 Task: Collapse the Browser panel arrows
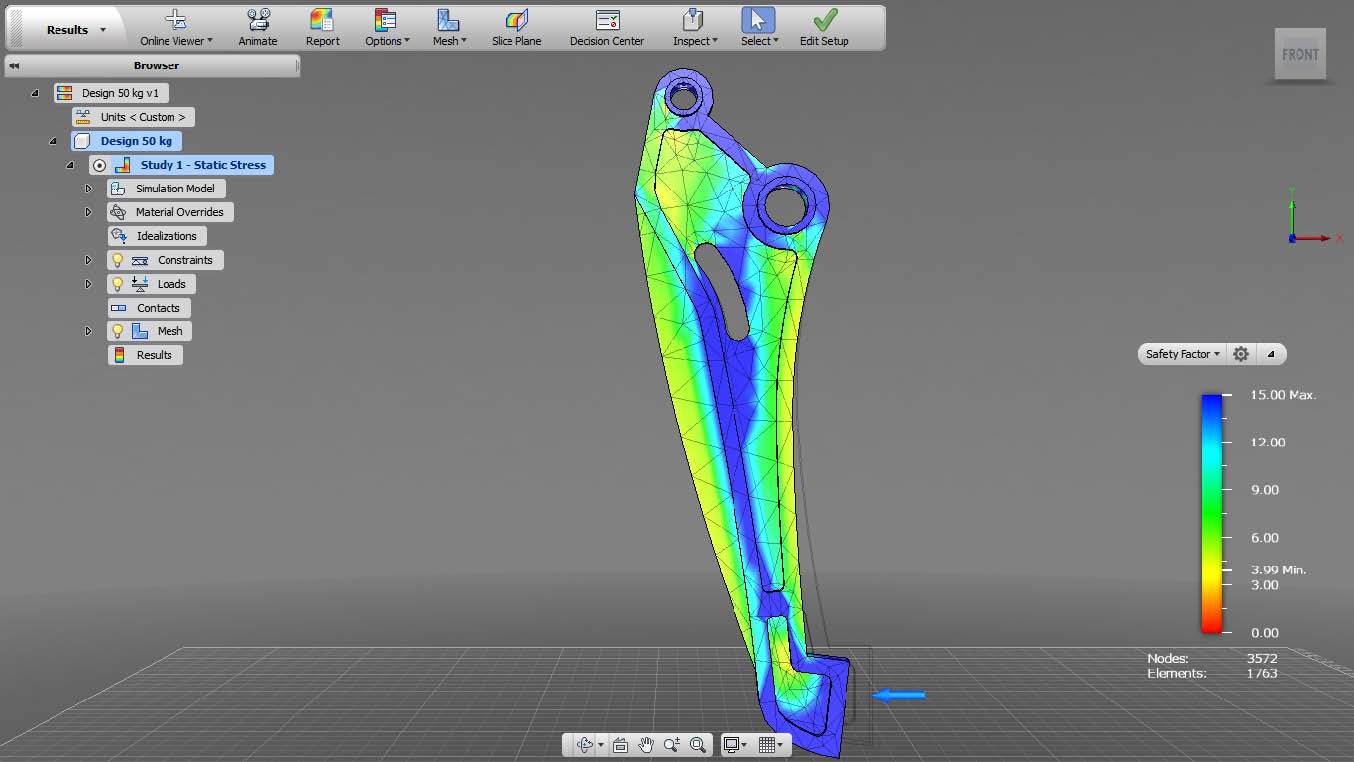click(x=15, y=66)
